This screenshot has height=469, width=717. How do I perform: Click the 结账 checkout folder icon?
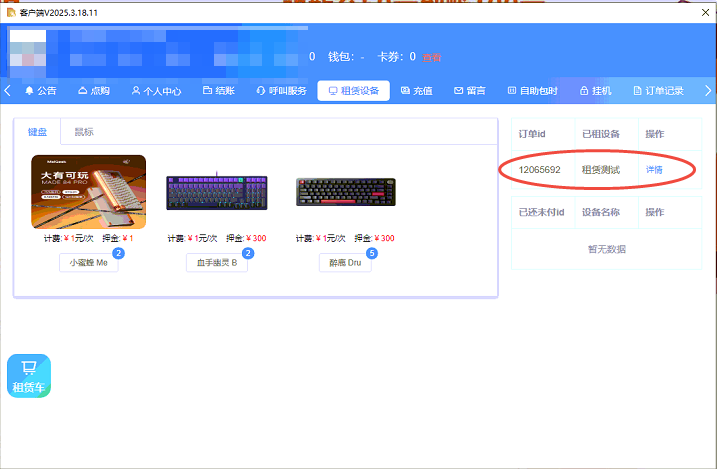pos(207,91)
